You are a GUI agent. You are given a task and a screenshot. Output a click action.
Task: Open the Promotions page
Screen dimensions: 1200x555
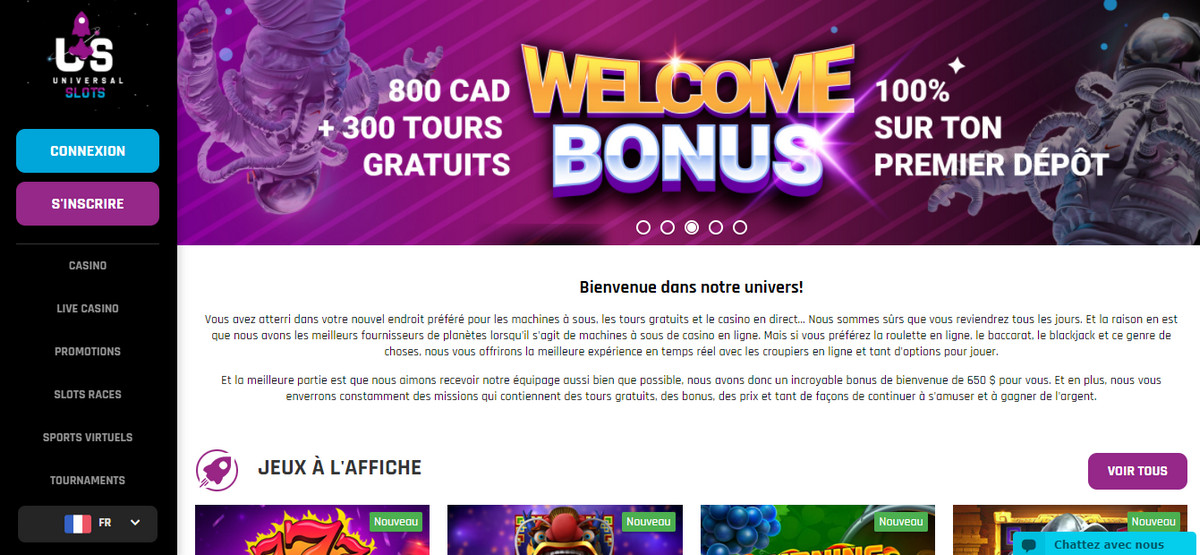[88, 352]
